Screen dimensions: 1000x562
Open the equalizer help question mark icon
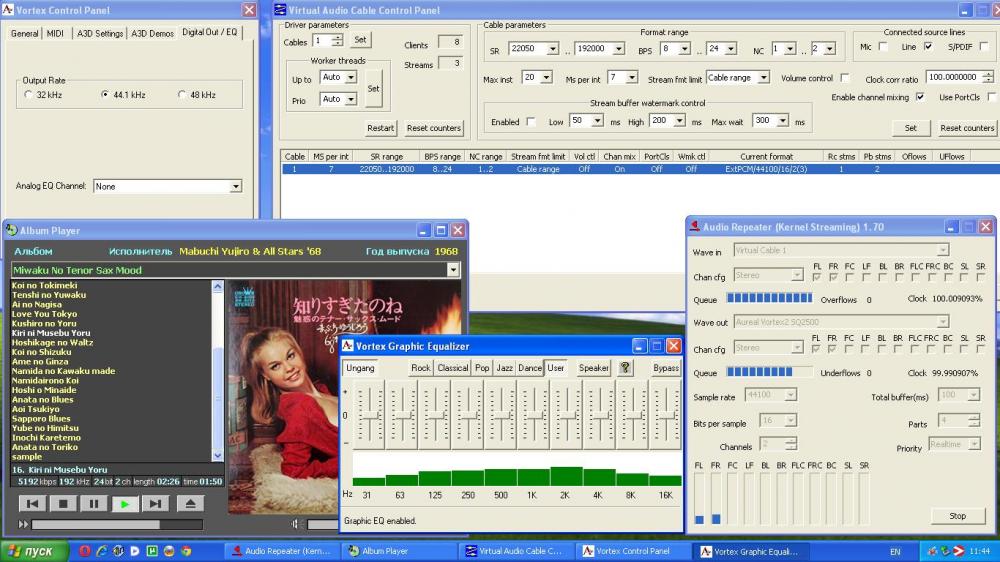coord(626,368)
